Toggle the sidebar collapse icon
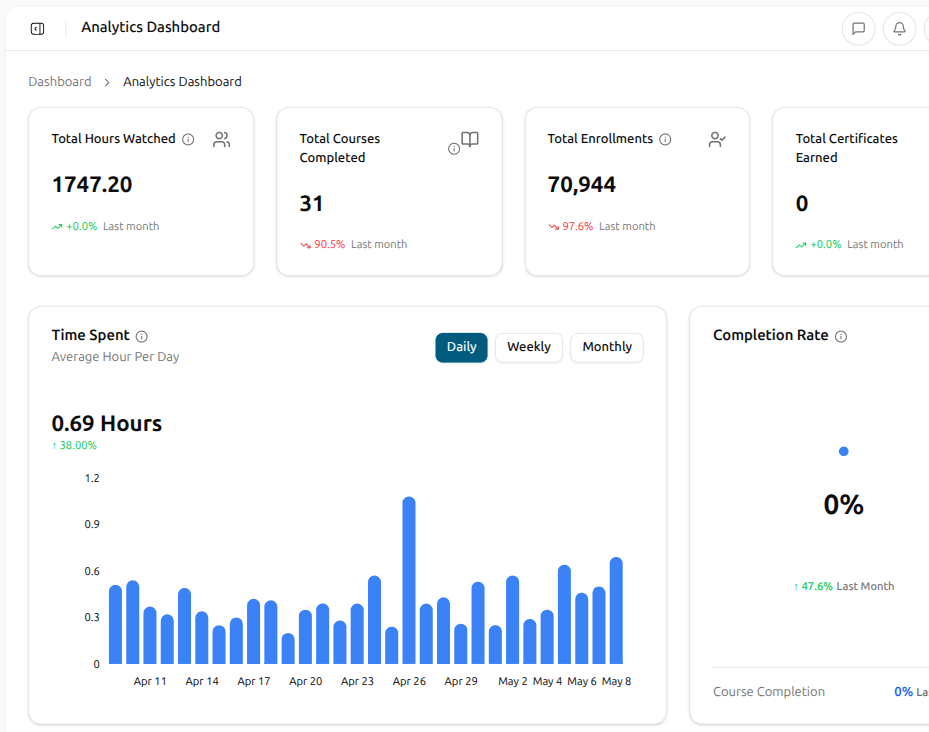Image resolution: width=929 pixels, height=732 pixels. (x=37, y=28)
